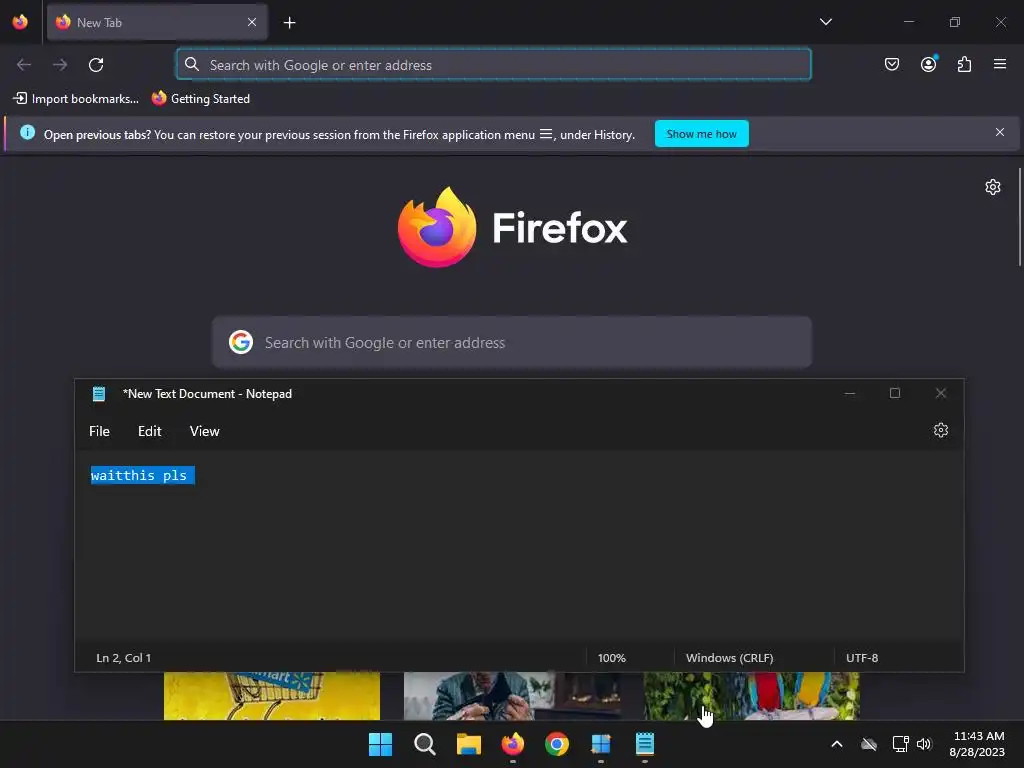Click Import bookmarks bookmark item
This screenshot has width=1024, height=768.
click(76, 99)
